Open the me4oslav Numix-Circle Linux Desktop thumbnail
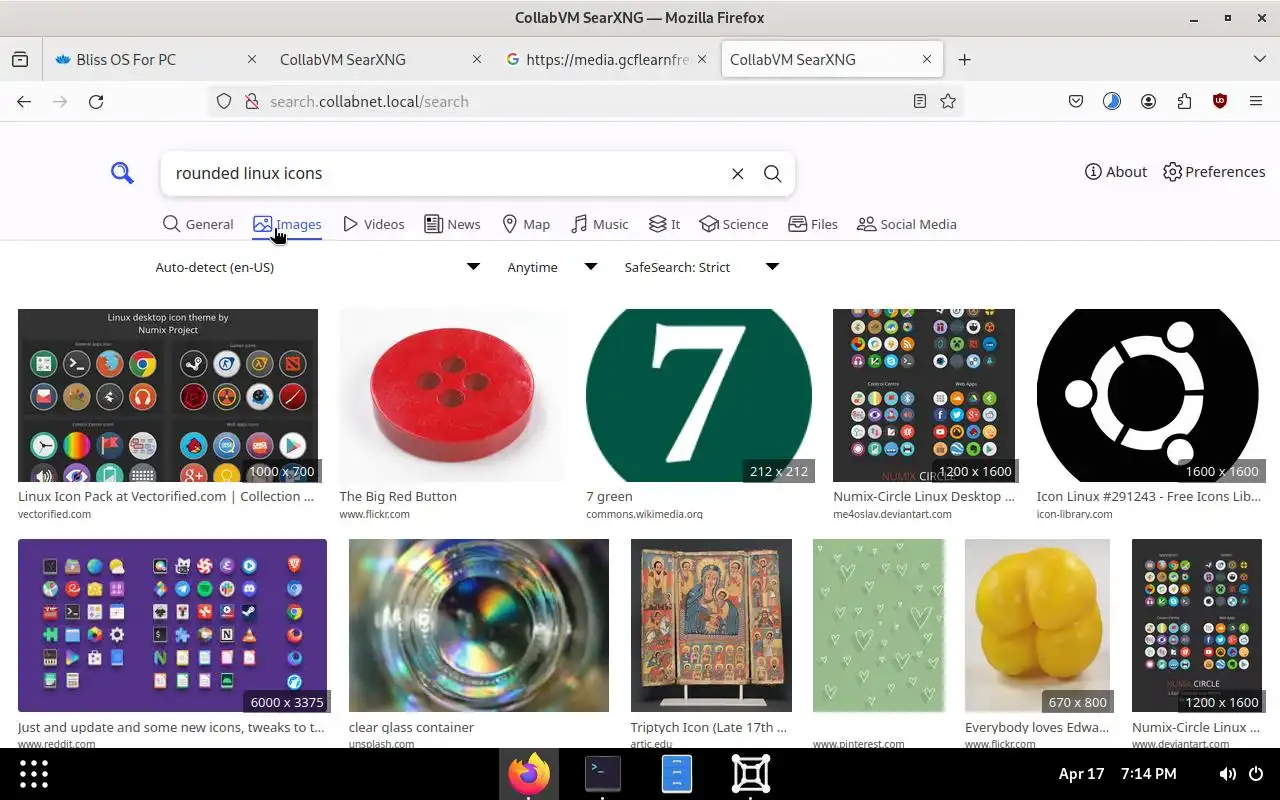This screenshot has width=1280, height=800. tap(924, 395)
